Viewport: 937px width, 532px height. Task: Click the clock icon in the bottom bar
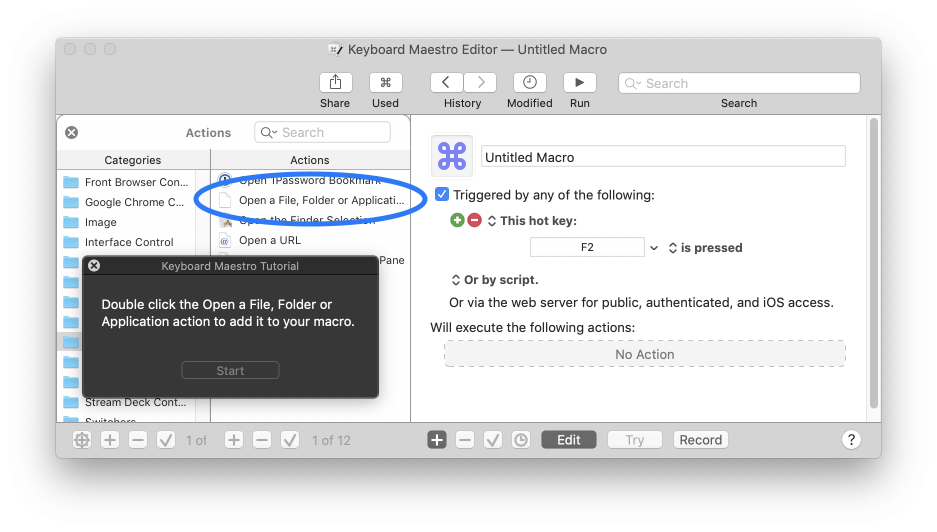[521, 440]
